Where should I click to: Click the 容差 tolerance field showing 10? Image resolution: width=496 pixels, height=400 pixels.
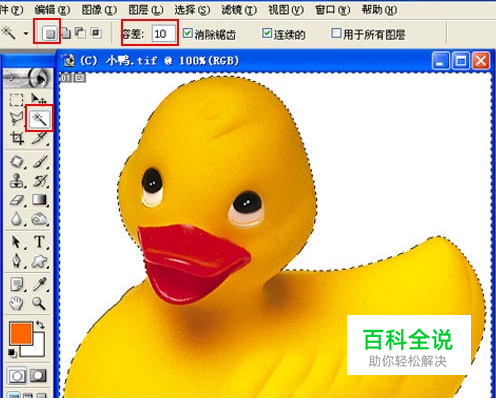pos(163,33)
